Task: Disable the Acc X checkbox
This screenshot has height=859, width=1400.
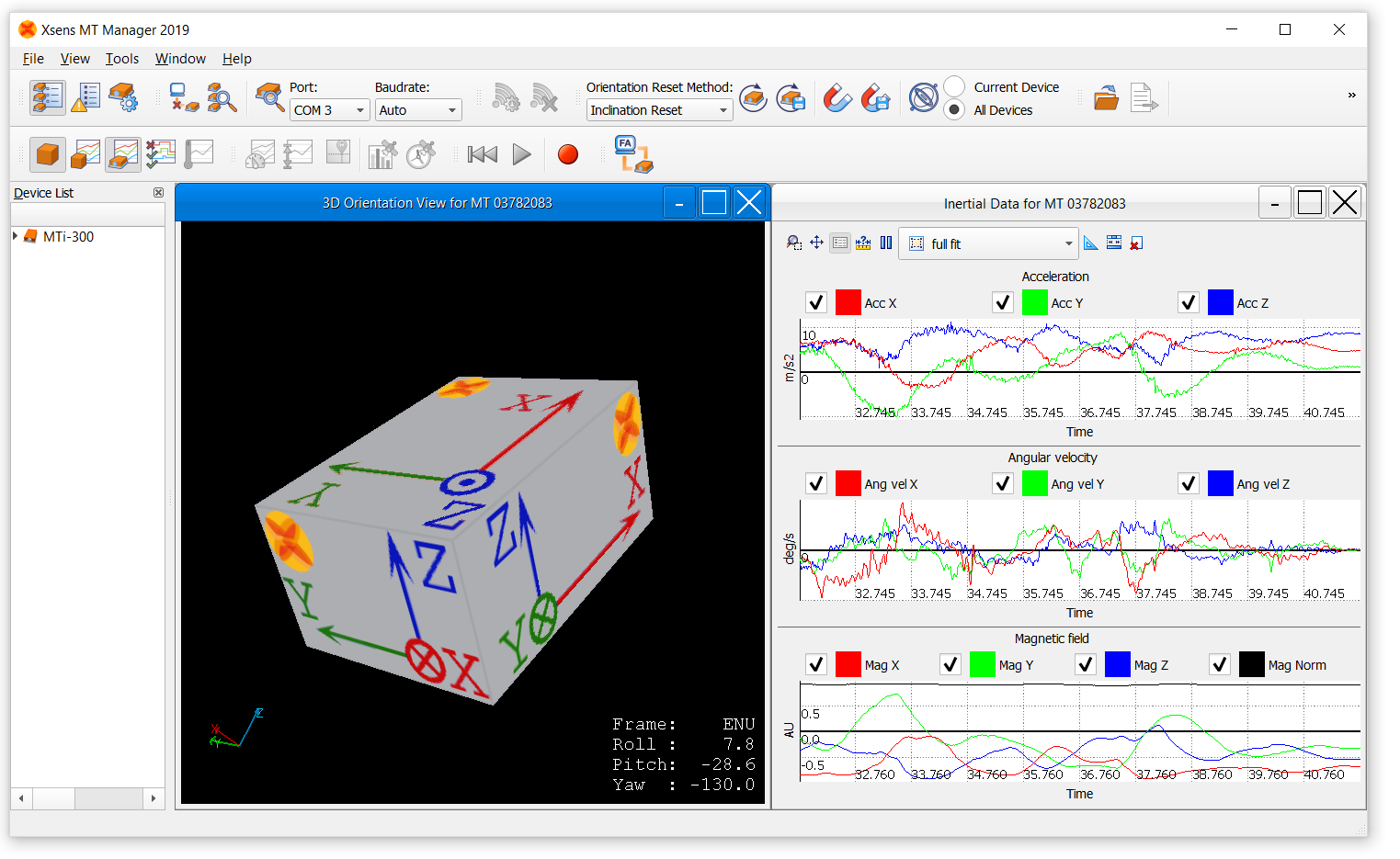Action: coord(816,301)
